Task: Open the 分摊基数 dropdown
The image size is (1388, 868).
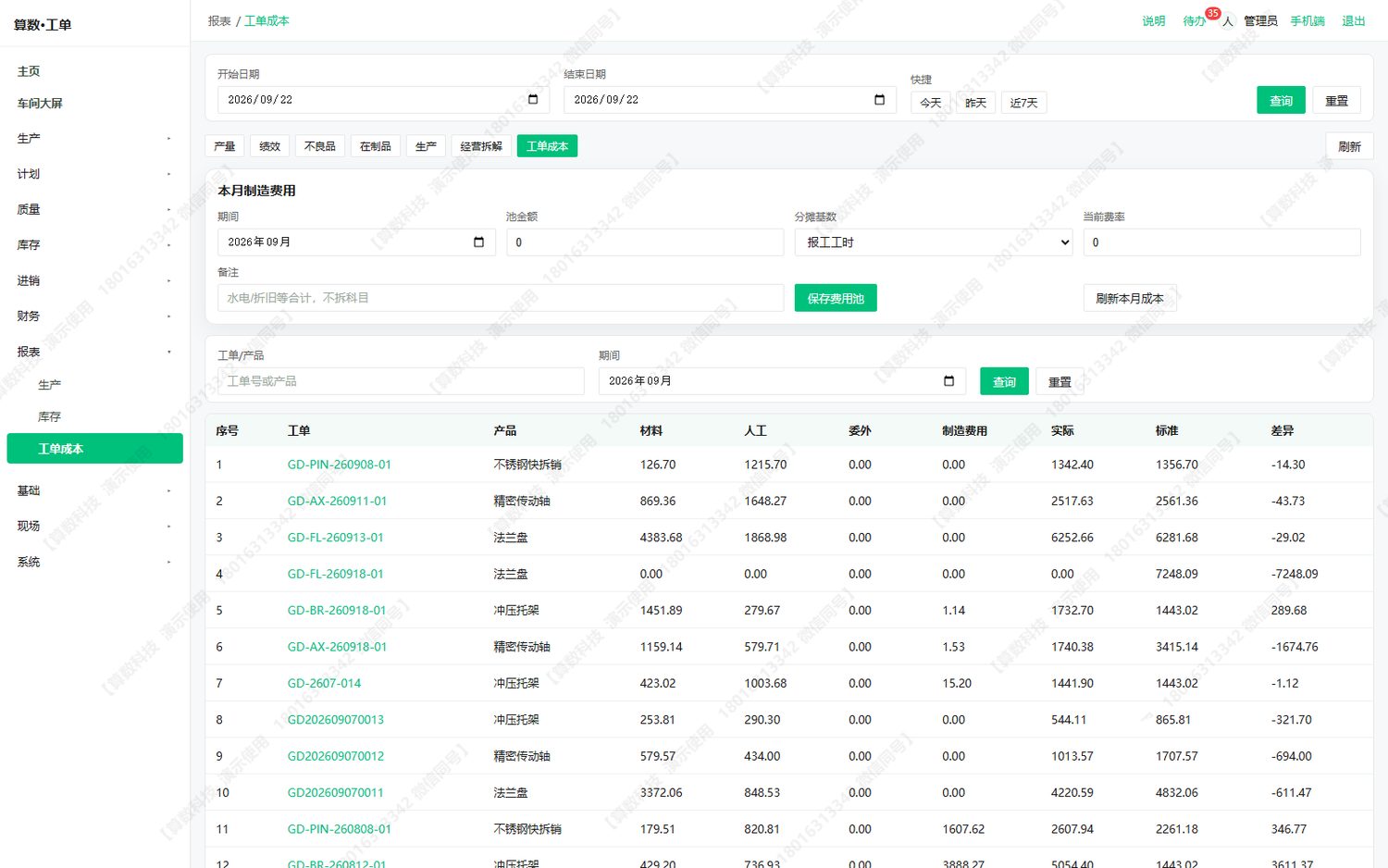Action: (934, 242)
